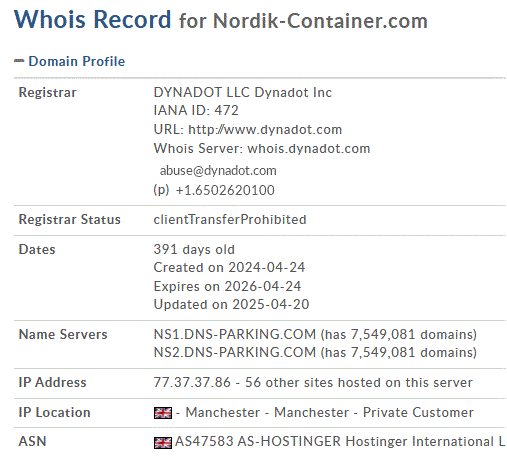Click whois.dynadot.com server text

point(309,148)
